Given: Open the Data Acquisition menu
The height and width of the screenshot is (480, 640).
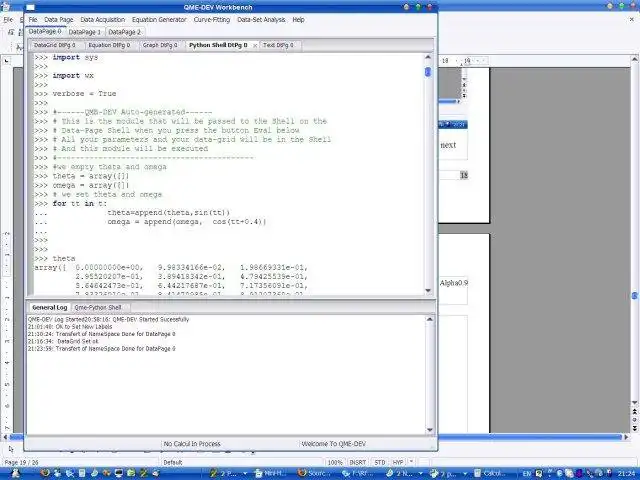Looking at the screenshot, I should tap(102, 20).
